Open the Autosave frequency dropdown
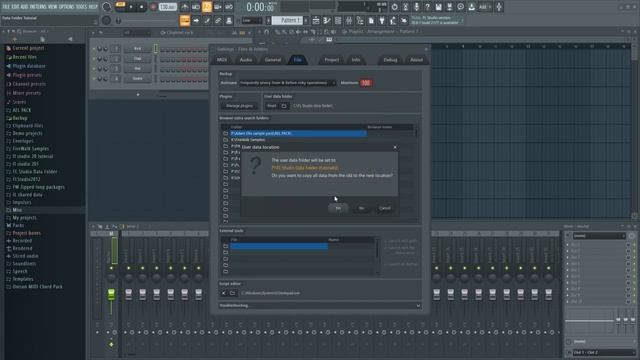Screen dimensions: 640x360 click(287, 83)
